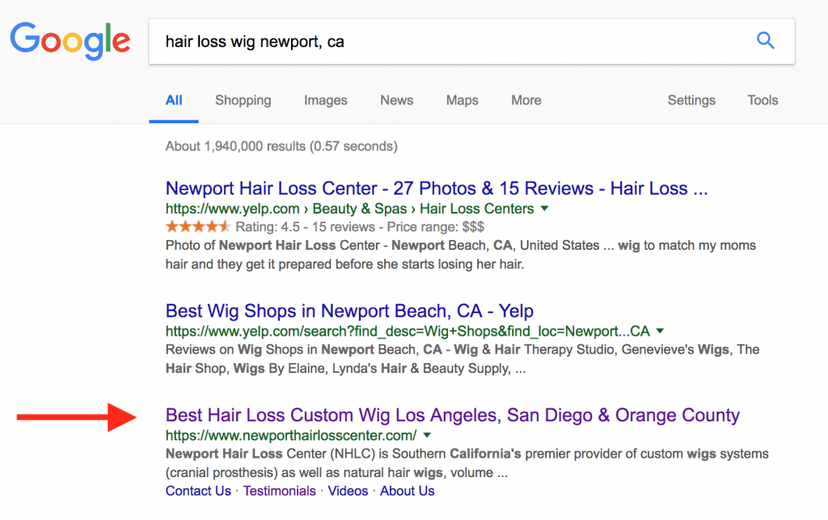Open the Settings menu

coord(691,100)
